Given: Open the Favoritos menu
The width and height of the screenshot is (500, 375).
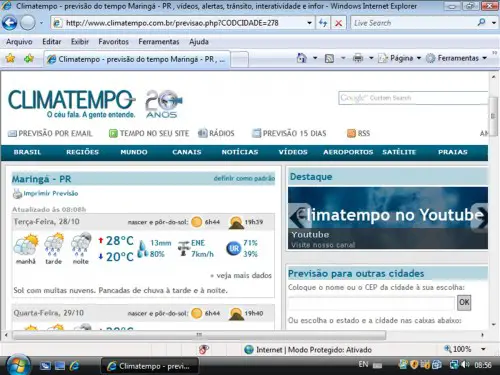Looking at the screenshot, I should [113, 42].
